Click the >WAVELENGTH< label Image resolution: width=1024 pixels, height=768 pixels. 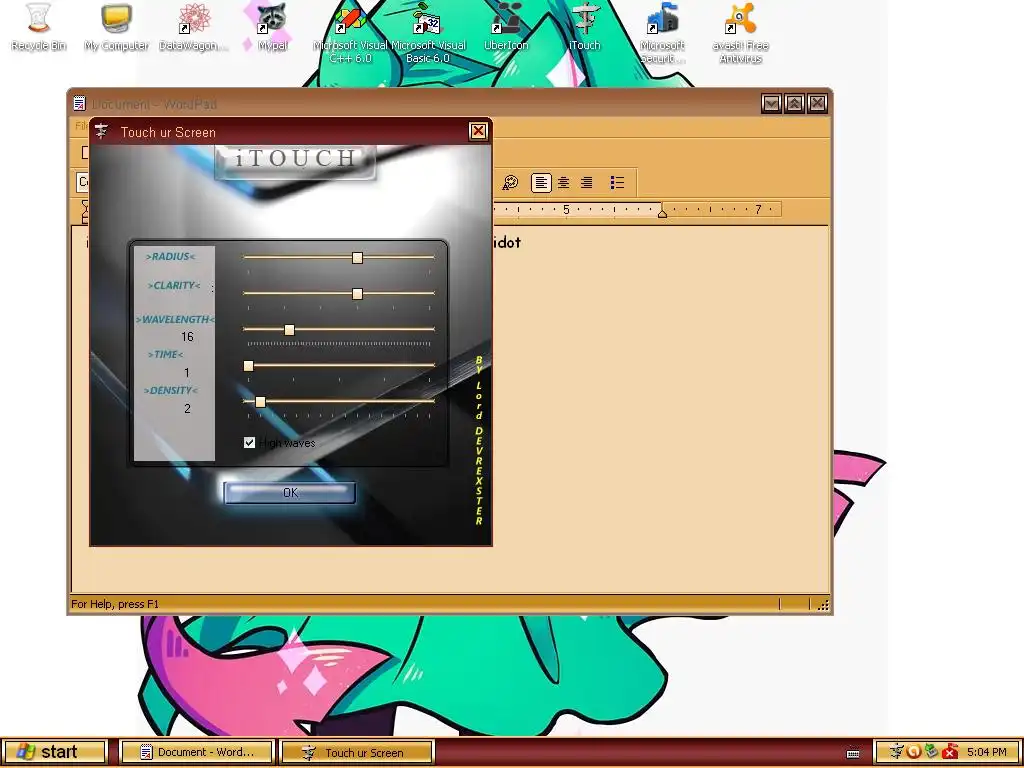point(175,319)
